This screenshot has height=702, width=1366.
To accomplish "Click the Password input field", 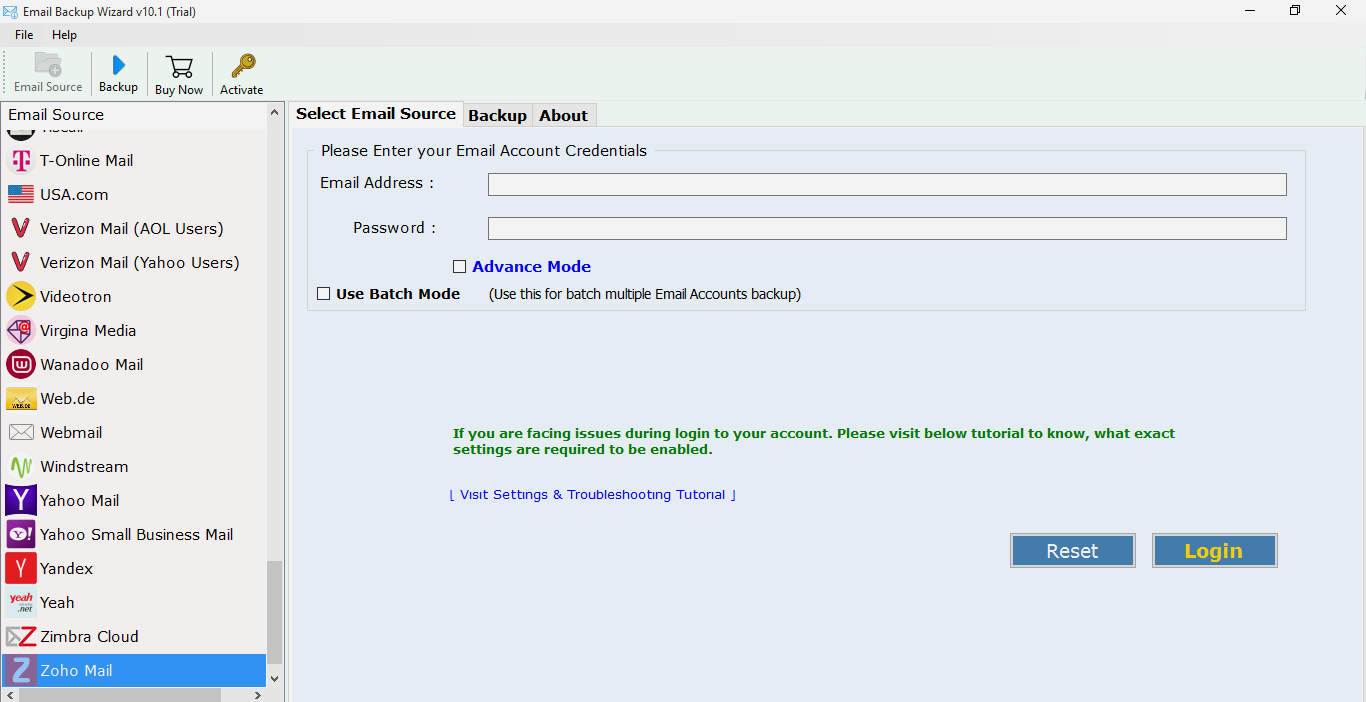I will pos(887,229).
